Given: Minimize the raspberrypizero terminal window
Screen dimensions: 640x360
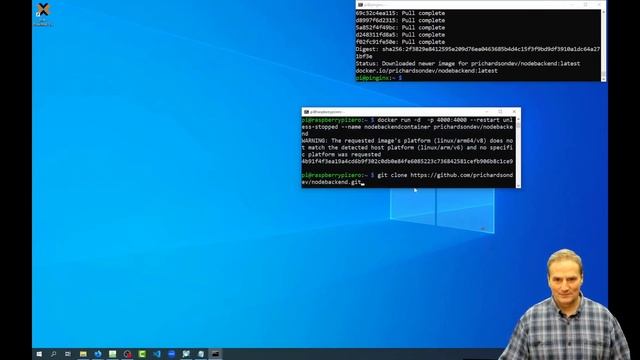Looking at the screenshot, I should coord(487,111).
